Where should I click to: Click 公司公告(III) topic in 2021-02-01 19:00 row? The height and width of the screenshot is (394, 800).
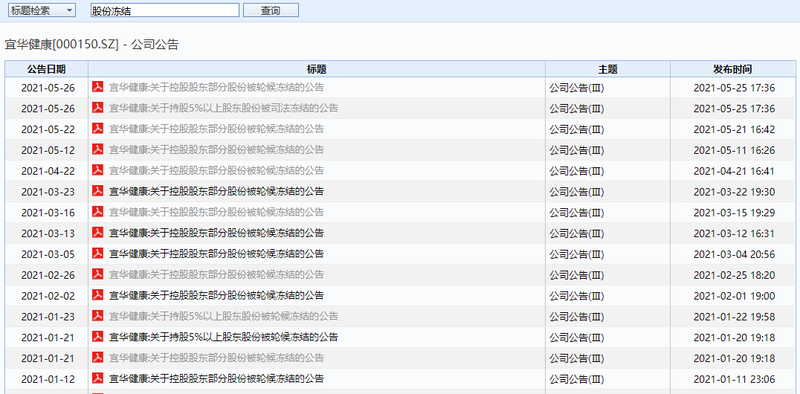(x=577, y=296)
